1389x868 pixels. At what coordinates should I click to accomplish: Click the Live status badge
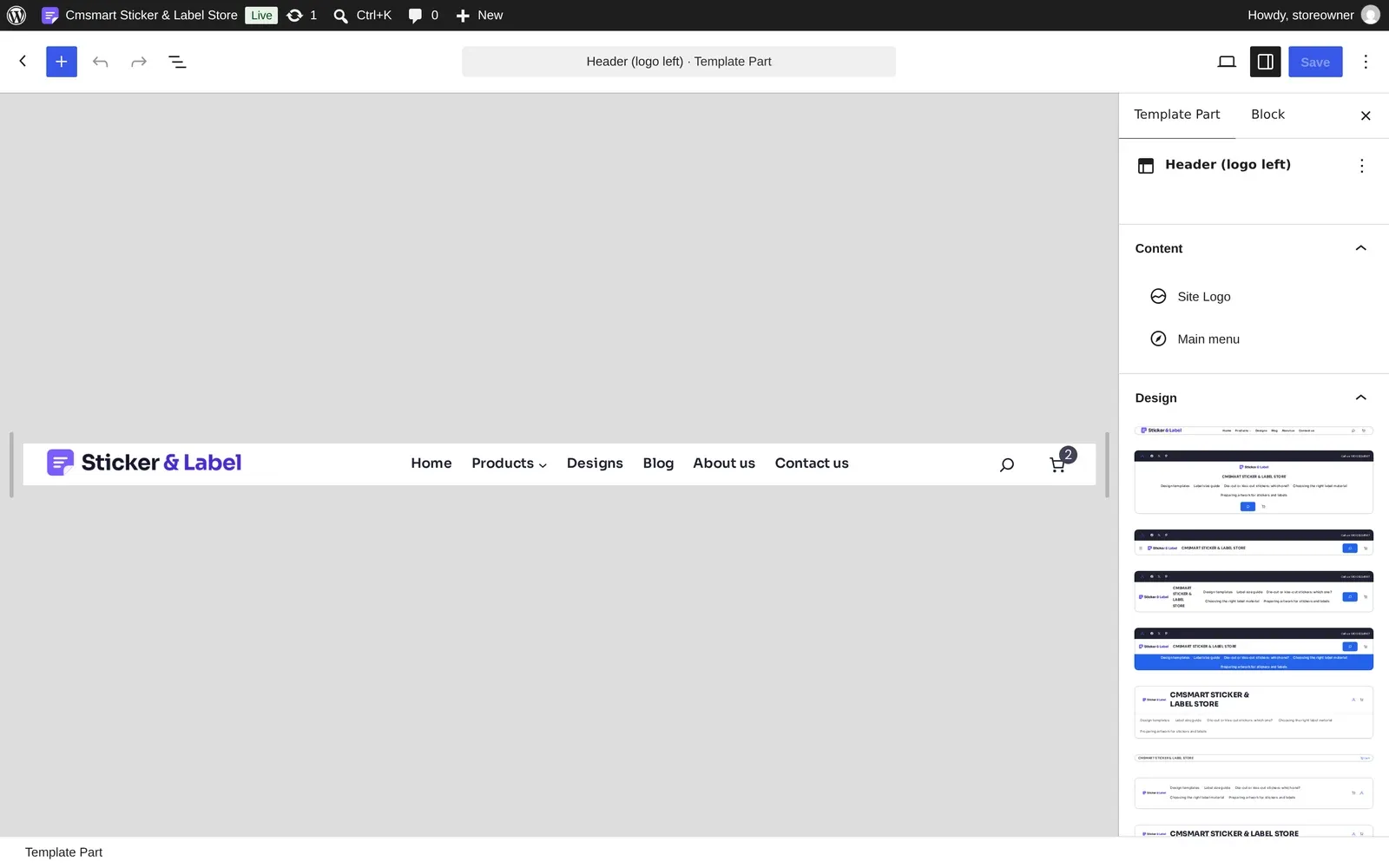click(x=261, y=15)
